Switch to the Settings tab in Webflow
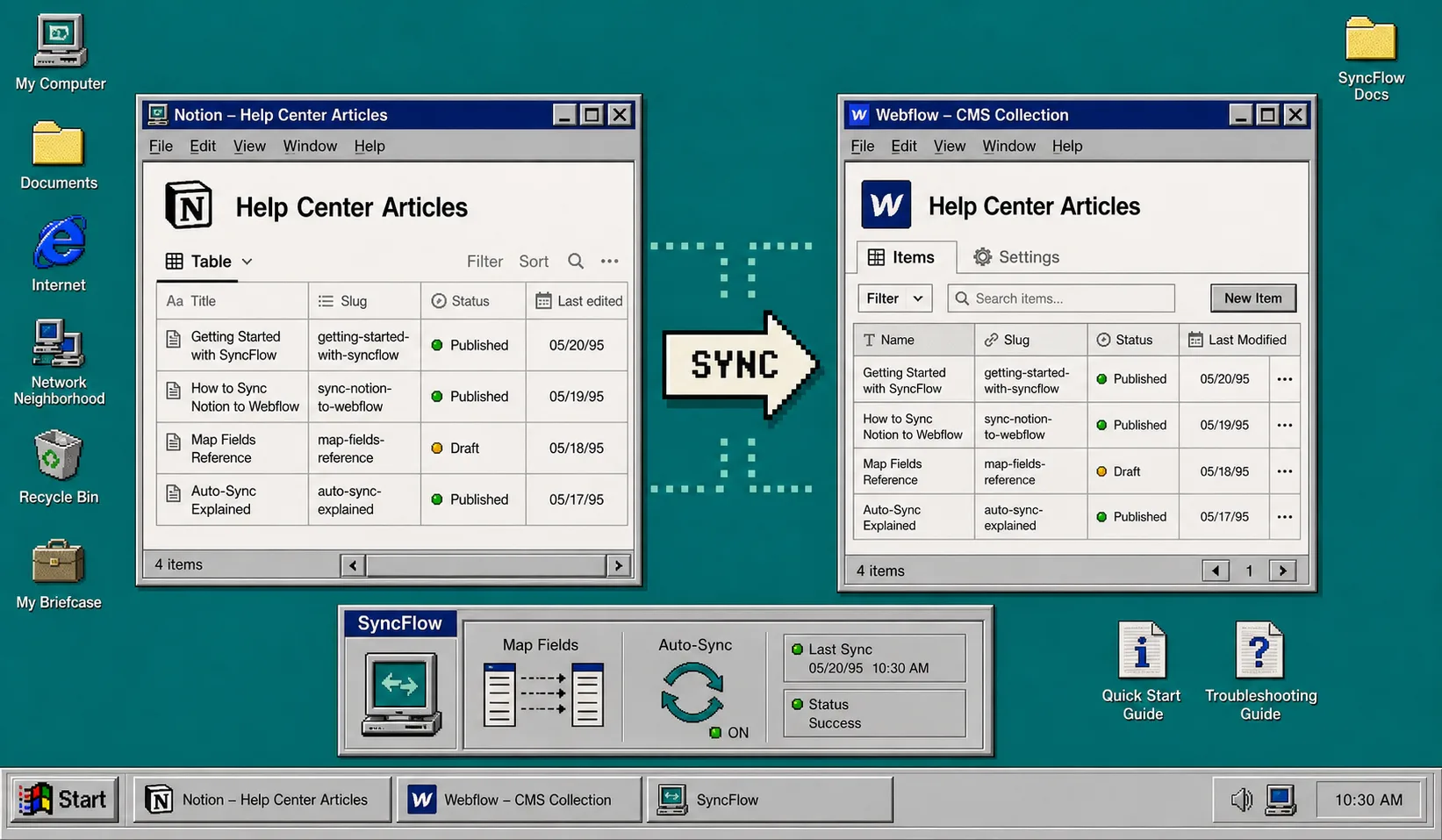 pos(1016,257)
